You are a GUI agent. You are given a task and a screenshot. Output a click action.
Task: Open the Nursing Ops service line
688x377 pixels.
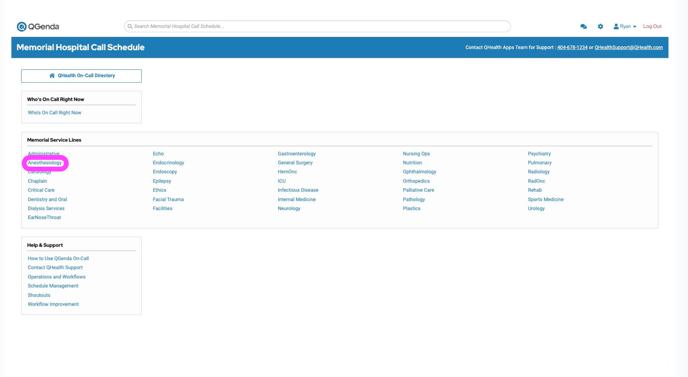(416, 154)
